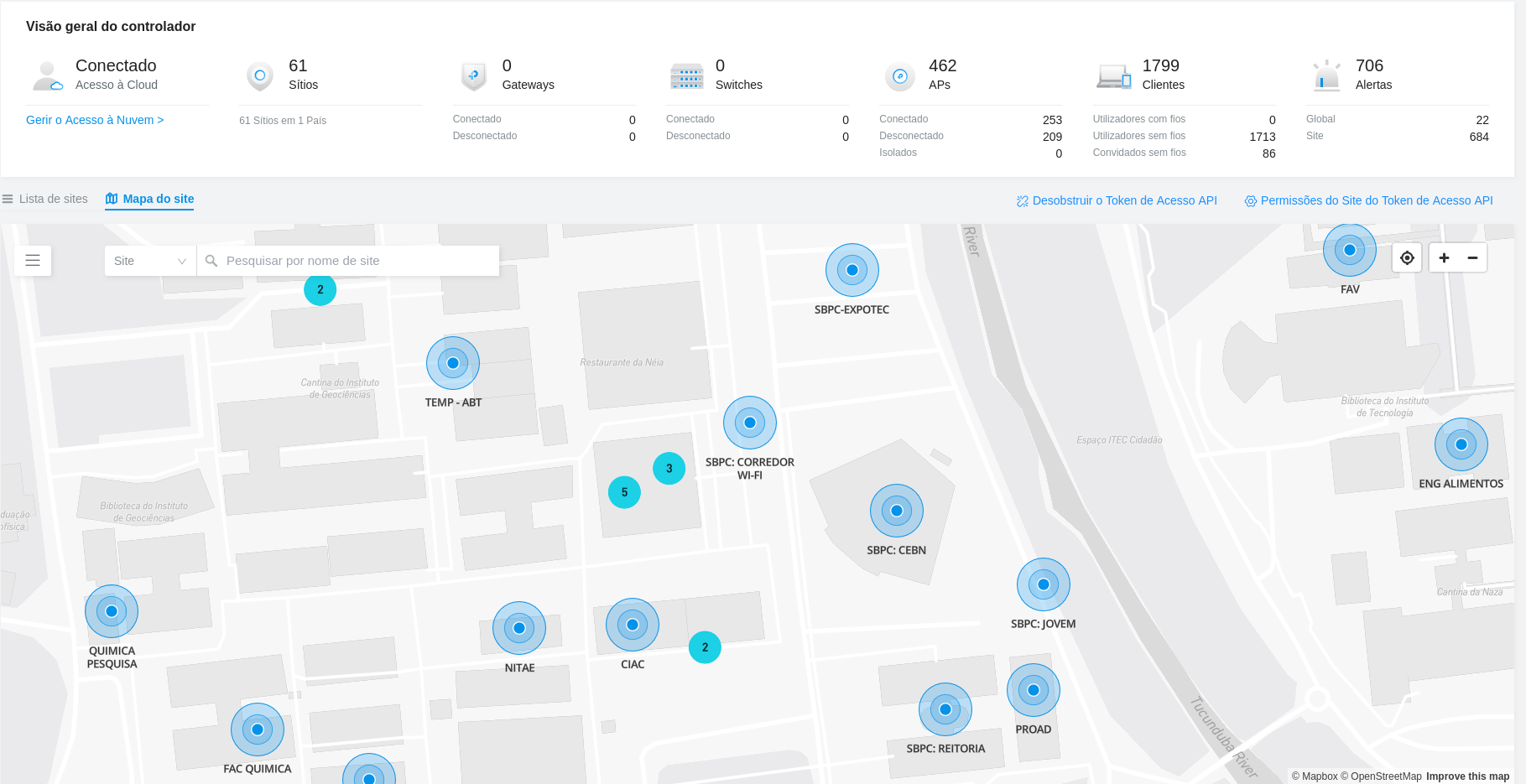Click the NITAE site marker

tap(519, 628)
